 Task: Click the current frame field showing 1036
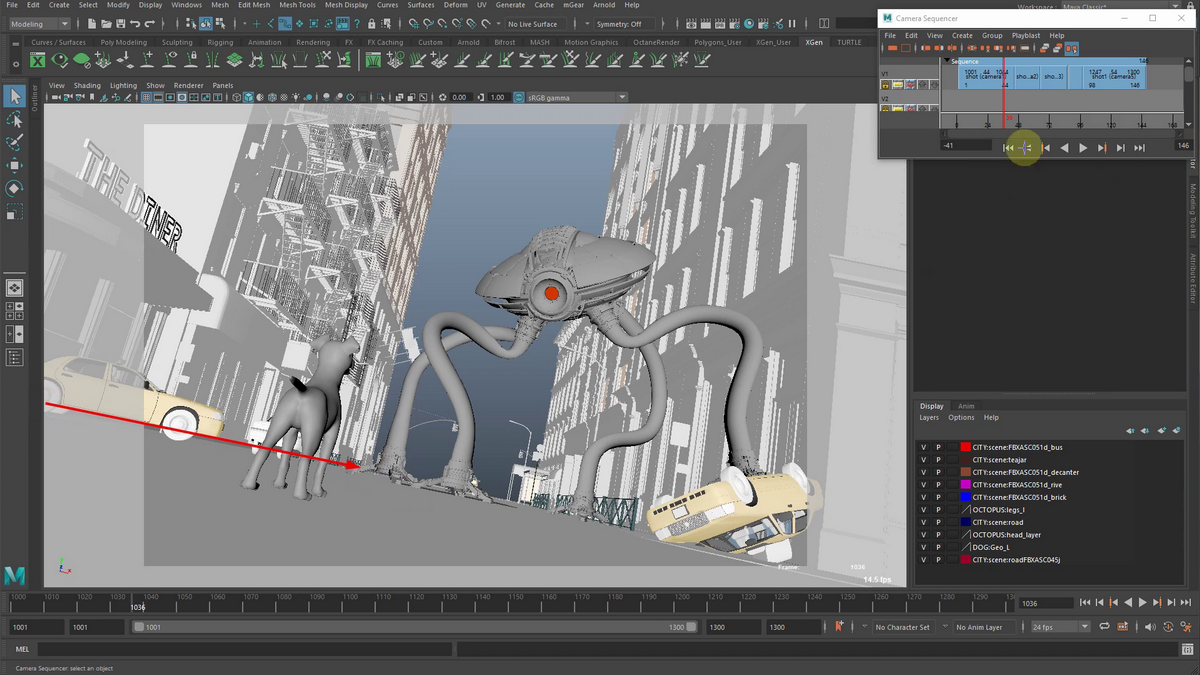[1046, 602]
